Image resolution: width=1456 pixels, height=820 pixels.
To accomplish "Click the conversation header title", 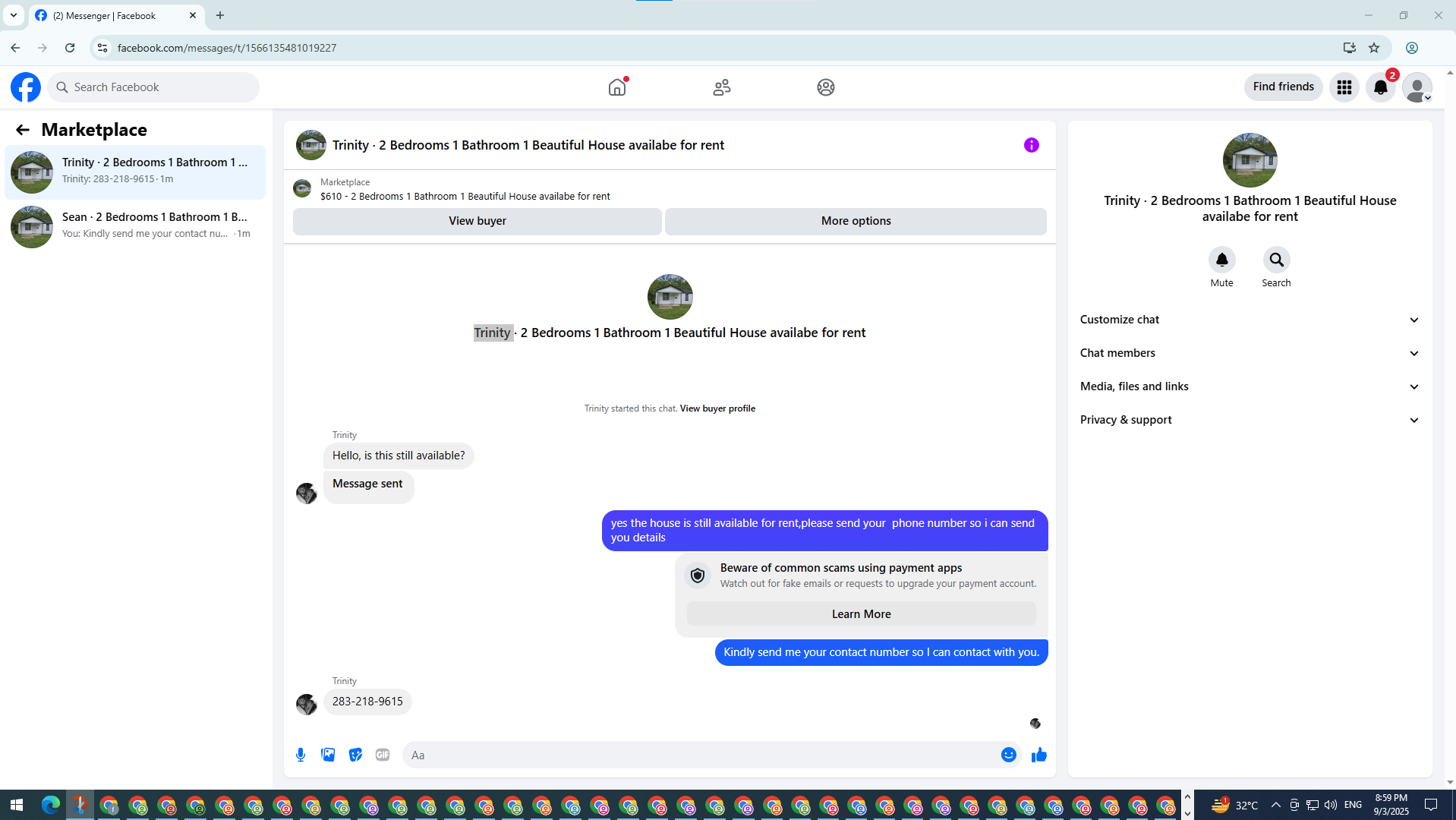I will [528, 145].
